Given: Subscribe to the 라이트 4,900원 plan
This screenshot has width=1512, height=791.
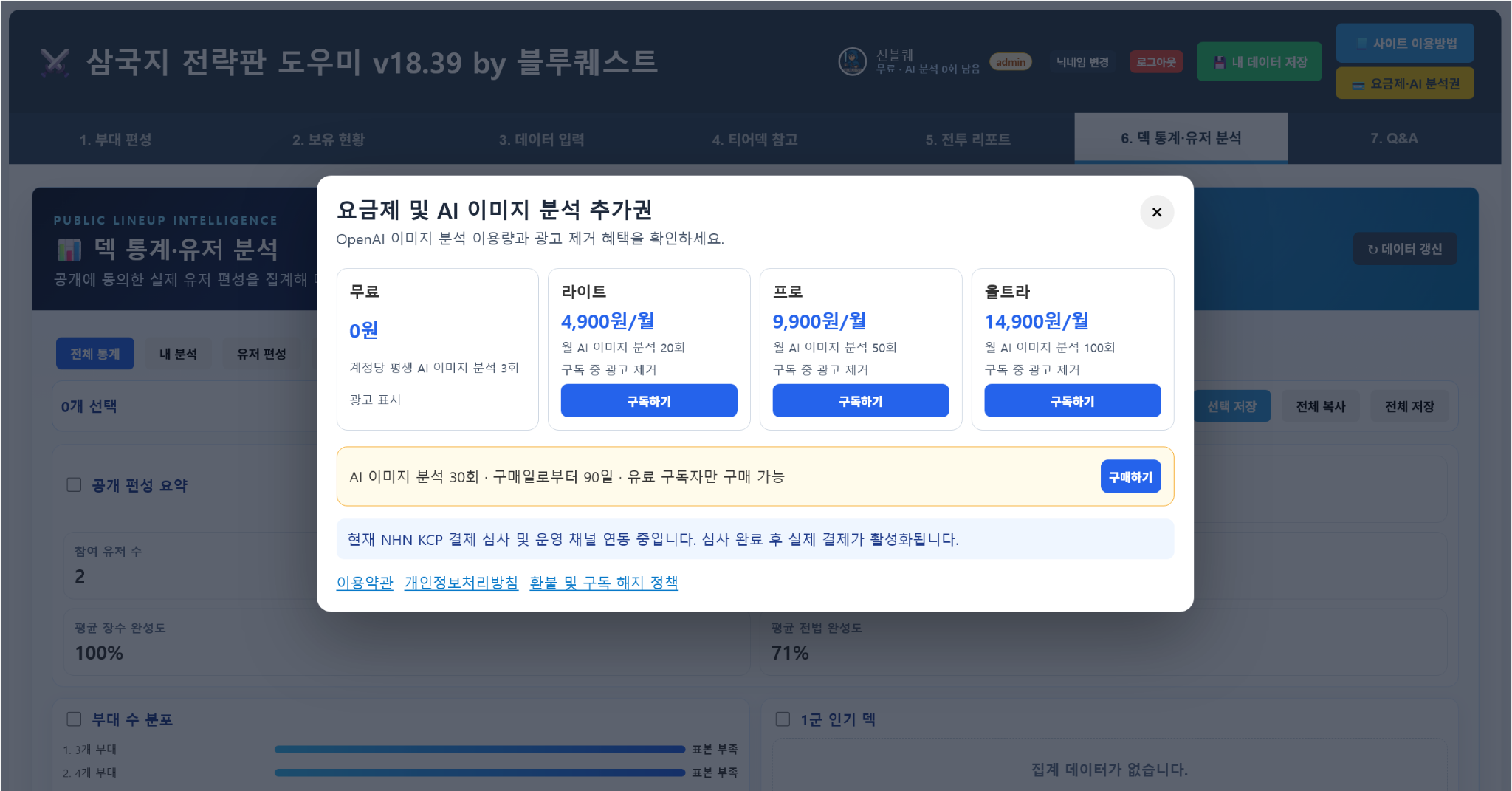Looking at the screenshot, I should tap(649, 400).
